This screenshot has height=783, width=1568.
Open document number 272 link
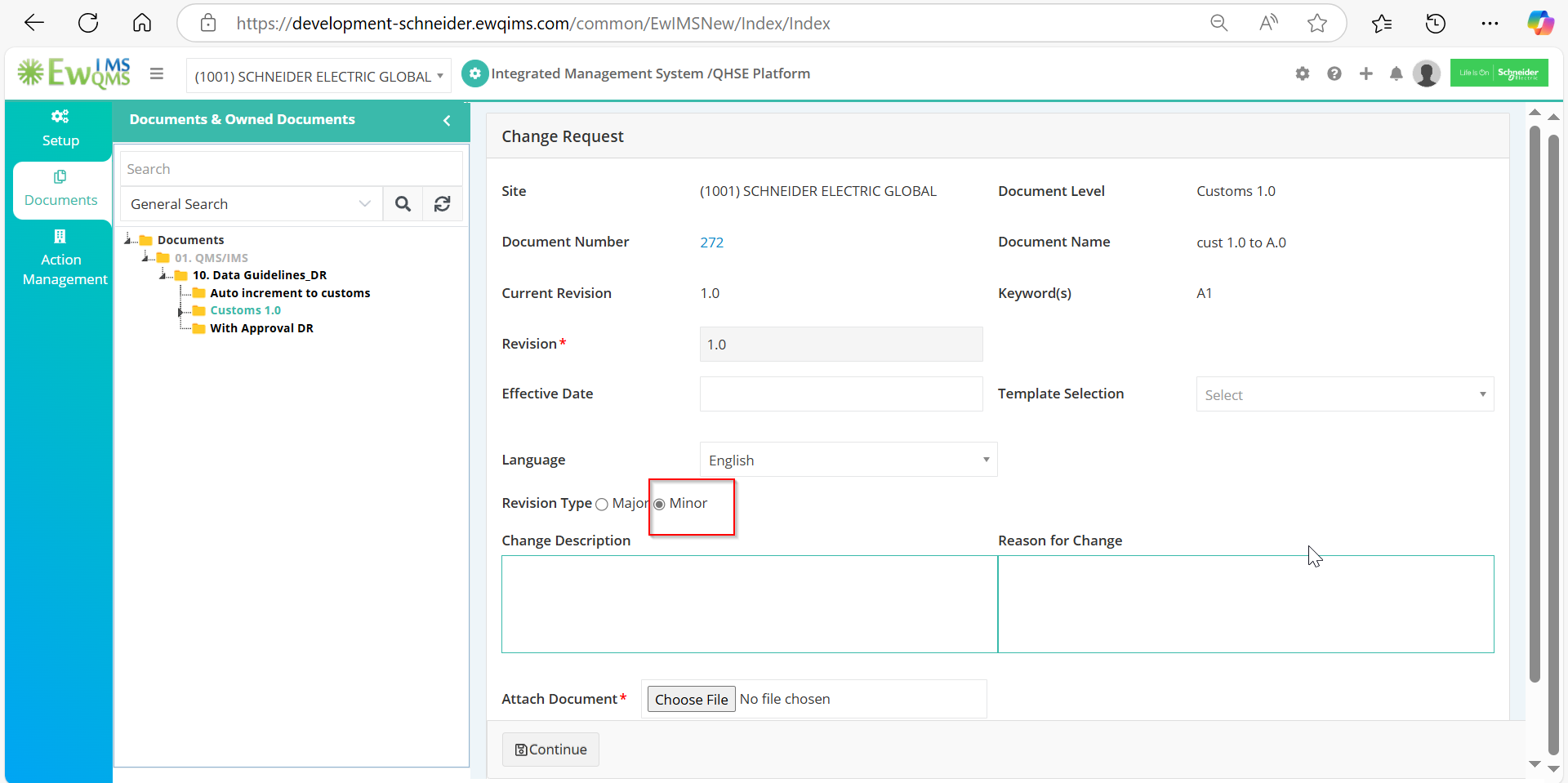[x=711, y=242]
